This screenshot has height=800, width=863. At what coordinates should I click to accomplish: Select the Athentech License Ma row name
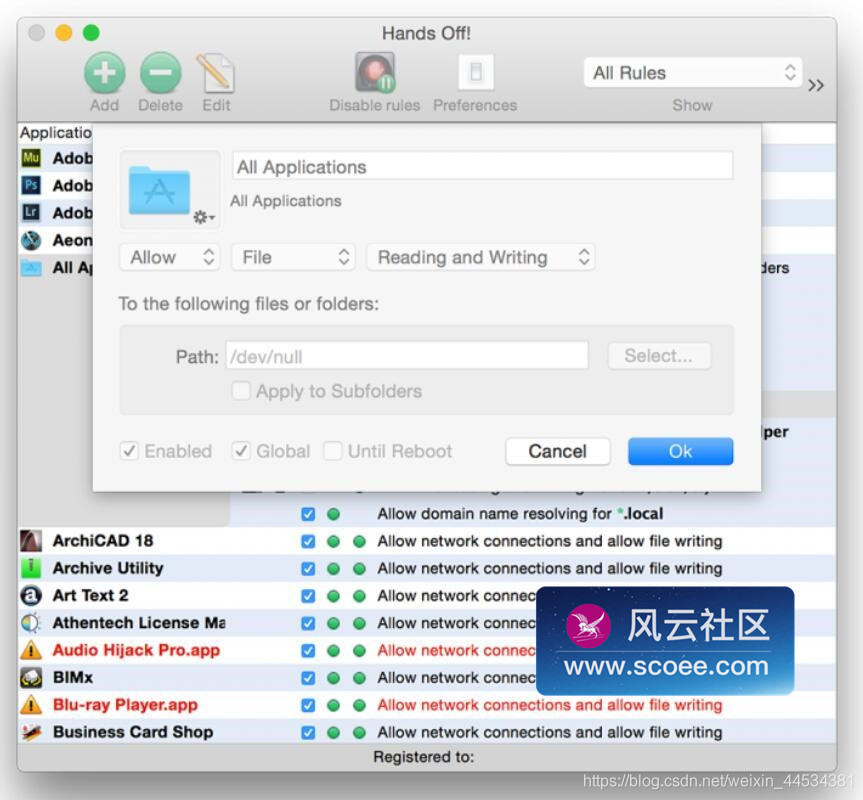(139, 623)
